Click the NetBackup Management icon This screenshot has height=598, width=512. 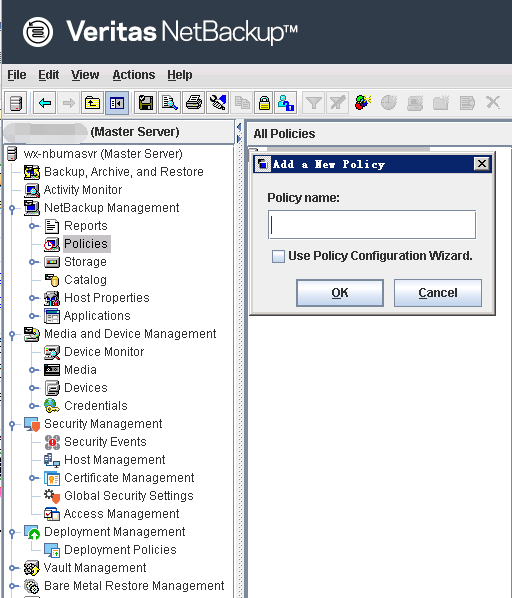pos(32,208)
